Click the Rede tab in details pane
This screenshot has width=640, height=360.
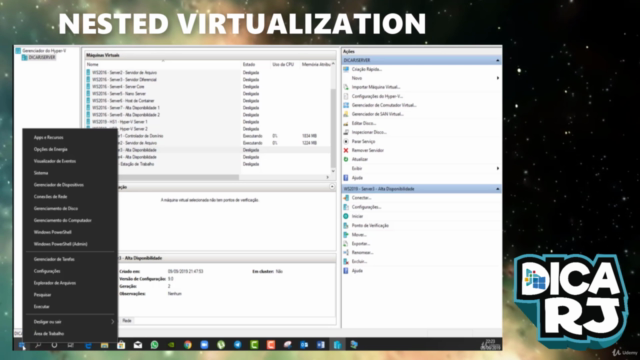(x=127, y=320)
